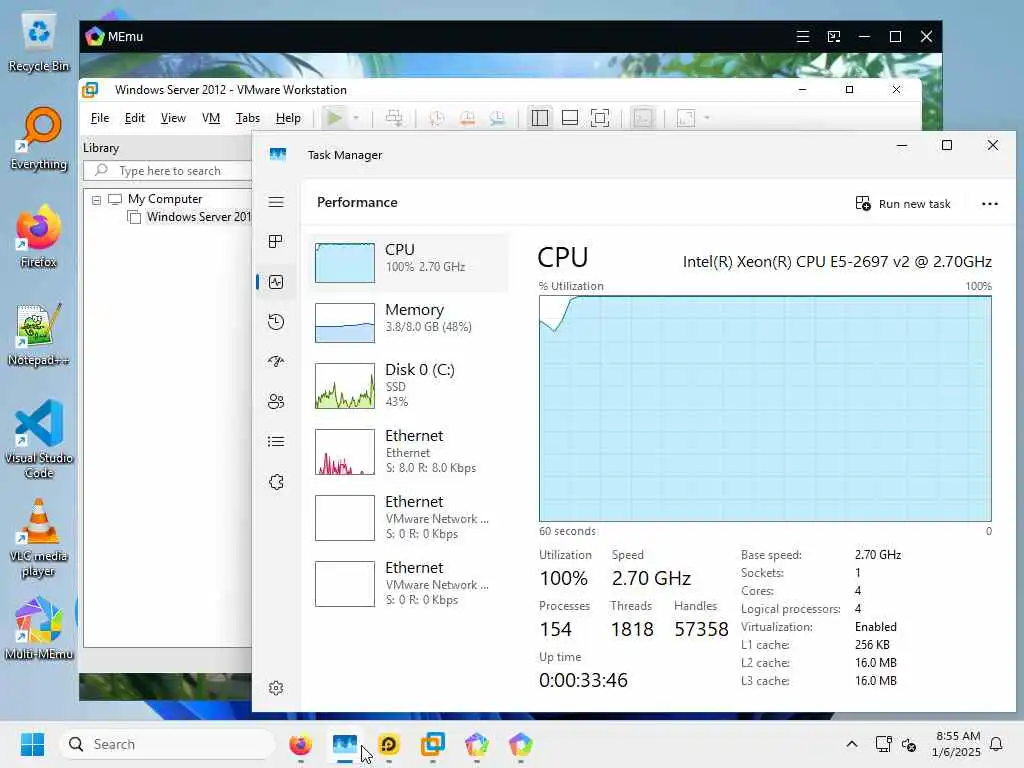Open Firefox from taskbar
This screenshot has height=768, width=1024.
tap(300, 744)
